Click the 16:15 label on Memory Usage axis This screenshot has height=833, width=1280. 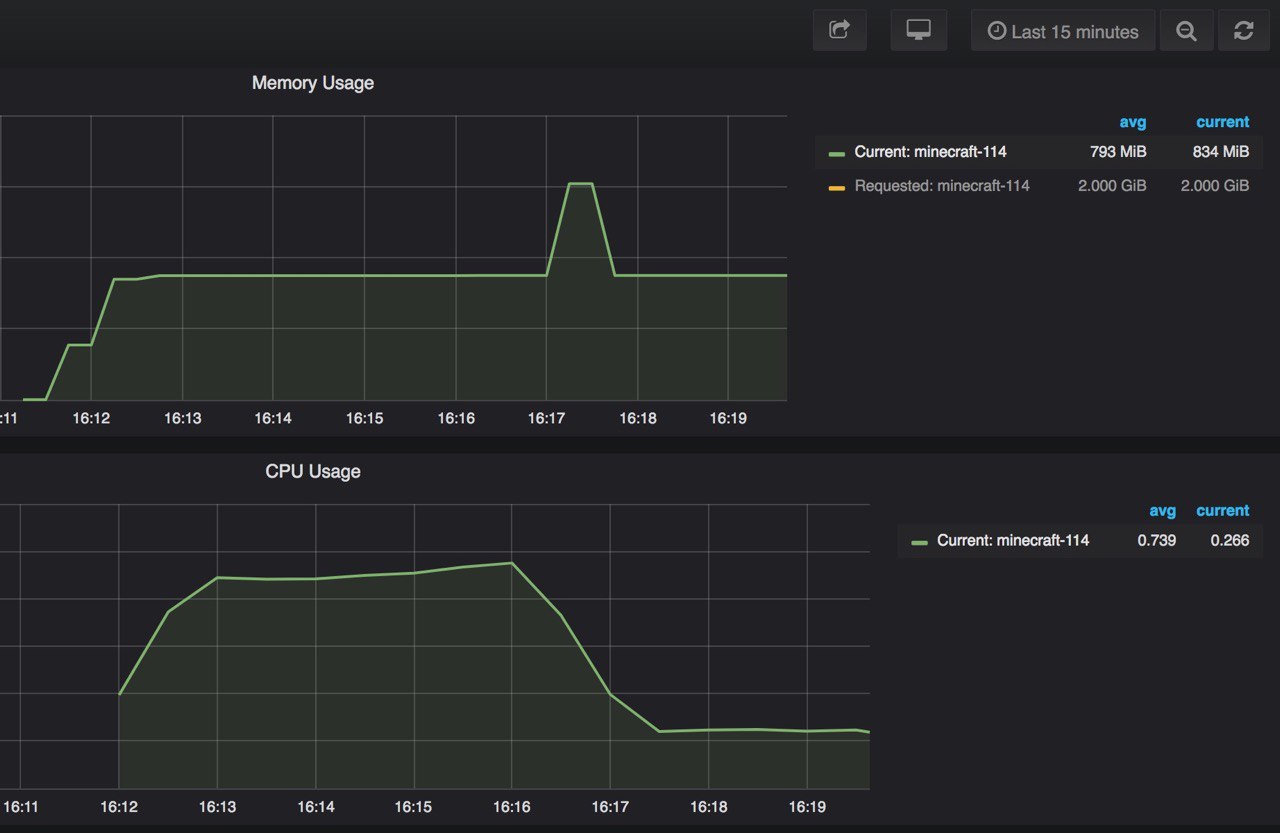point(364,418)
